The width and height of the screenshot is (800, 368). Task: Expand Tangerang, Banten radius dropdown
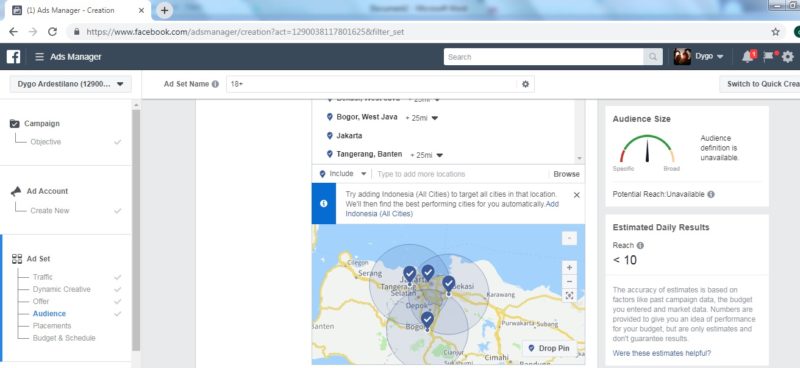439,155
